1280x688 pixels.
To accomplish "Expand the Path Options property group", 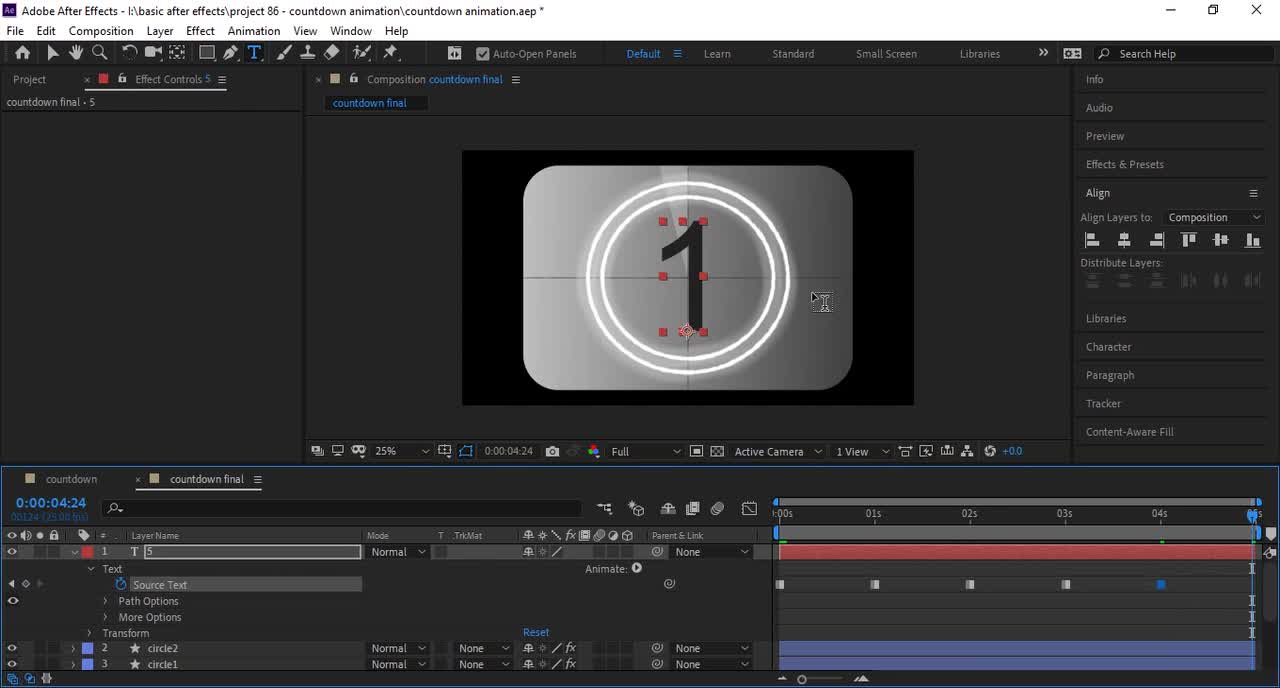I will (x=105, y=601).
